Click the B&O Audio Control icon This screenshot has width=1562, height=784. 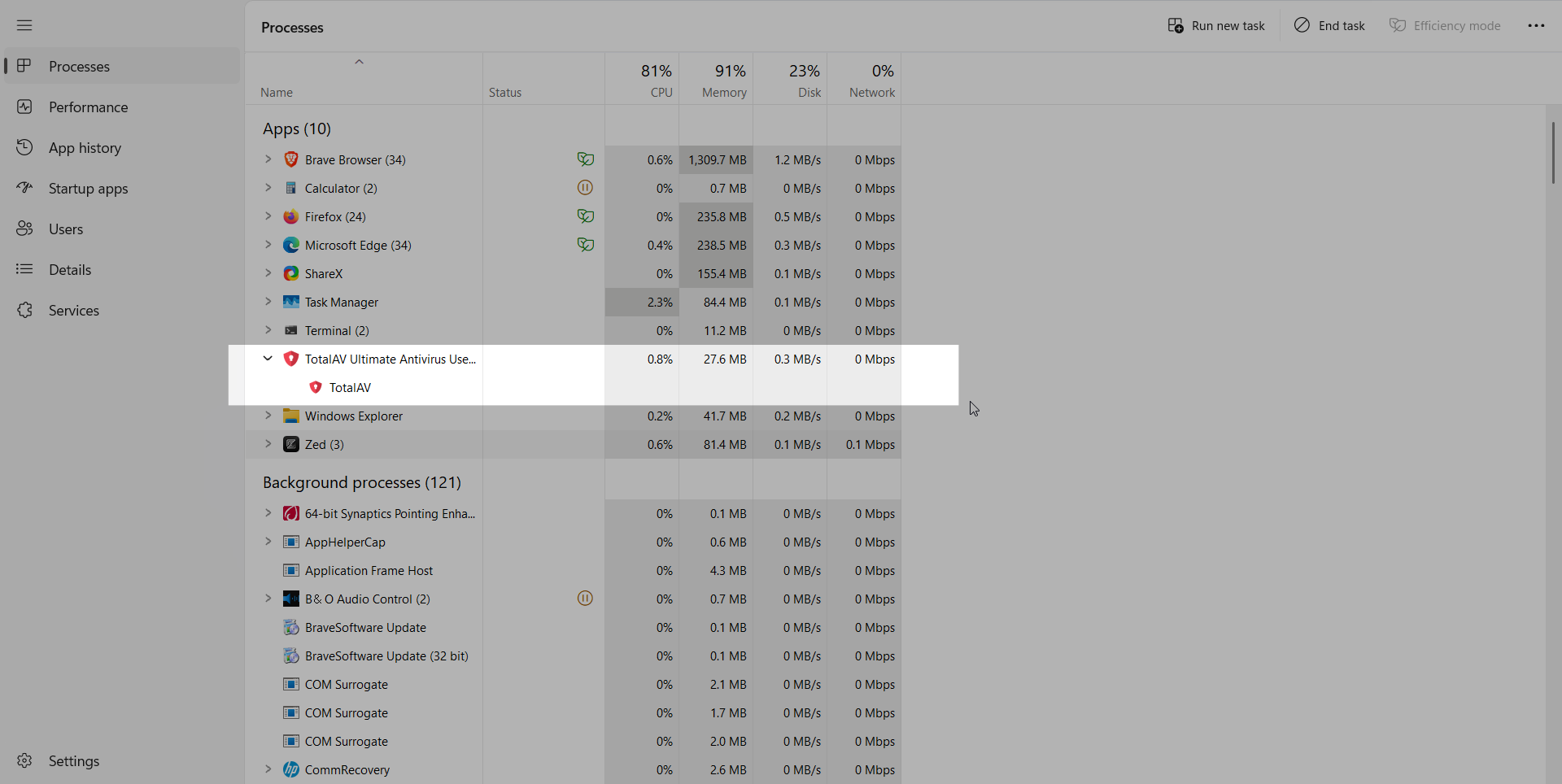click(291, 599)
